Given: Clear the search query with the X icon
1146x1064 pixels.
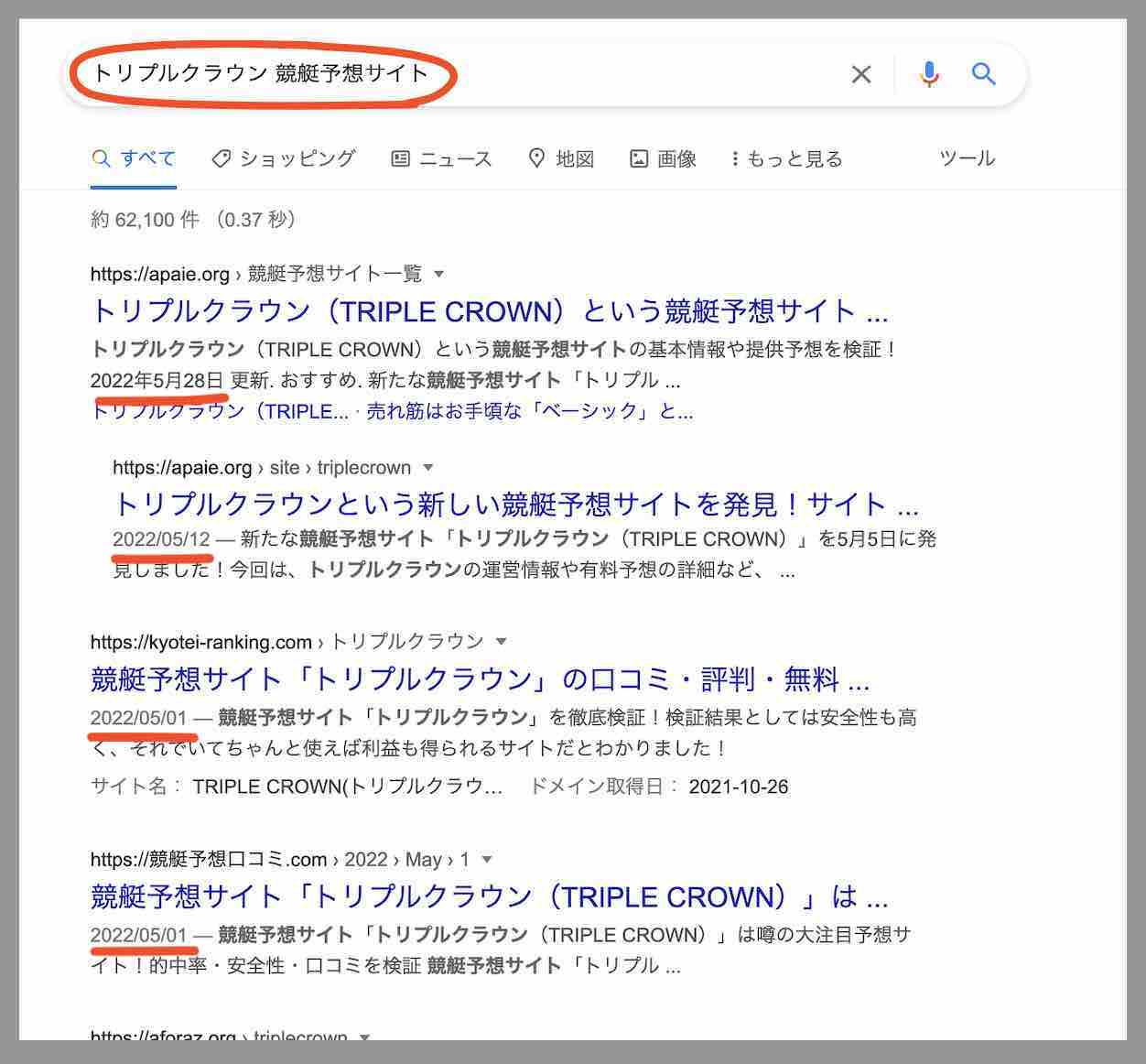Looking at the screenshot, I should 860,74.
